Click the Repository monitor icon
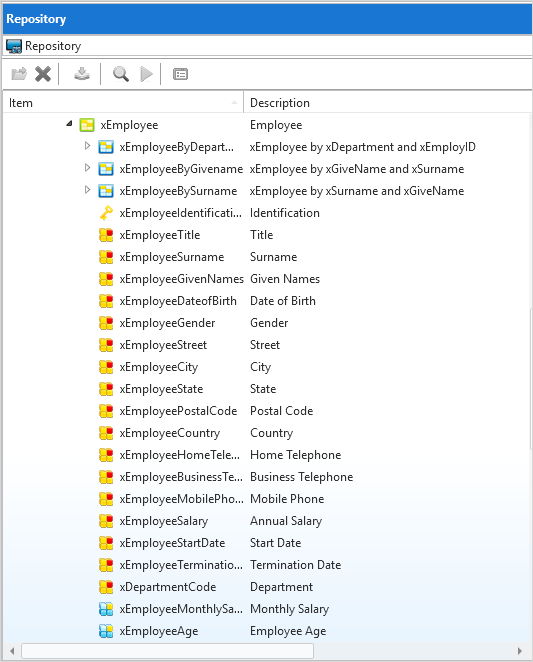This screenshot has height=662, width=533. coord(14,46)
